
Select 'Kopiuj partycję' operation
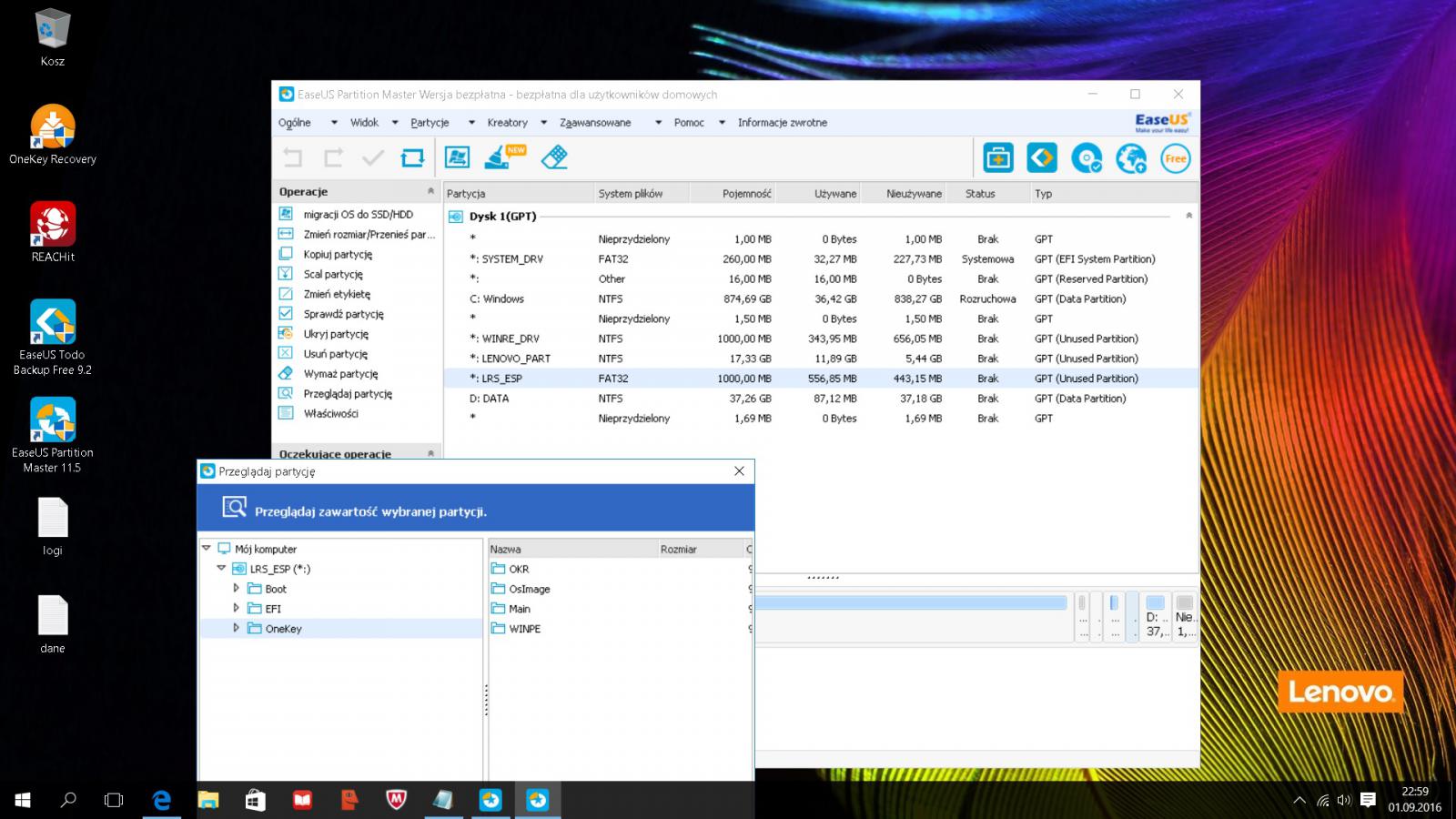[x=338, y=254]
